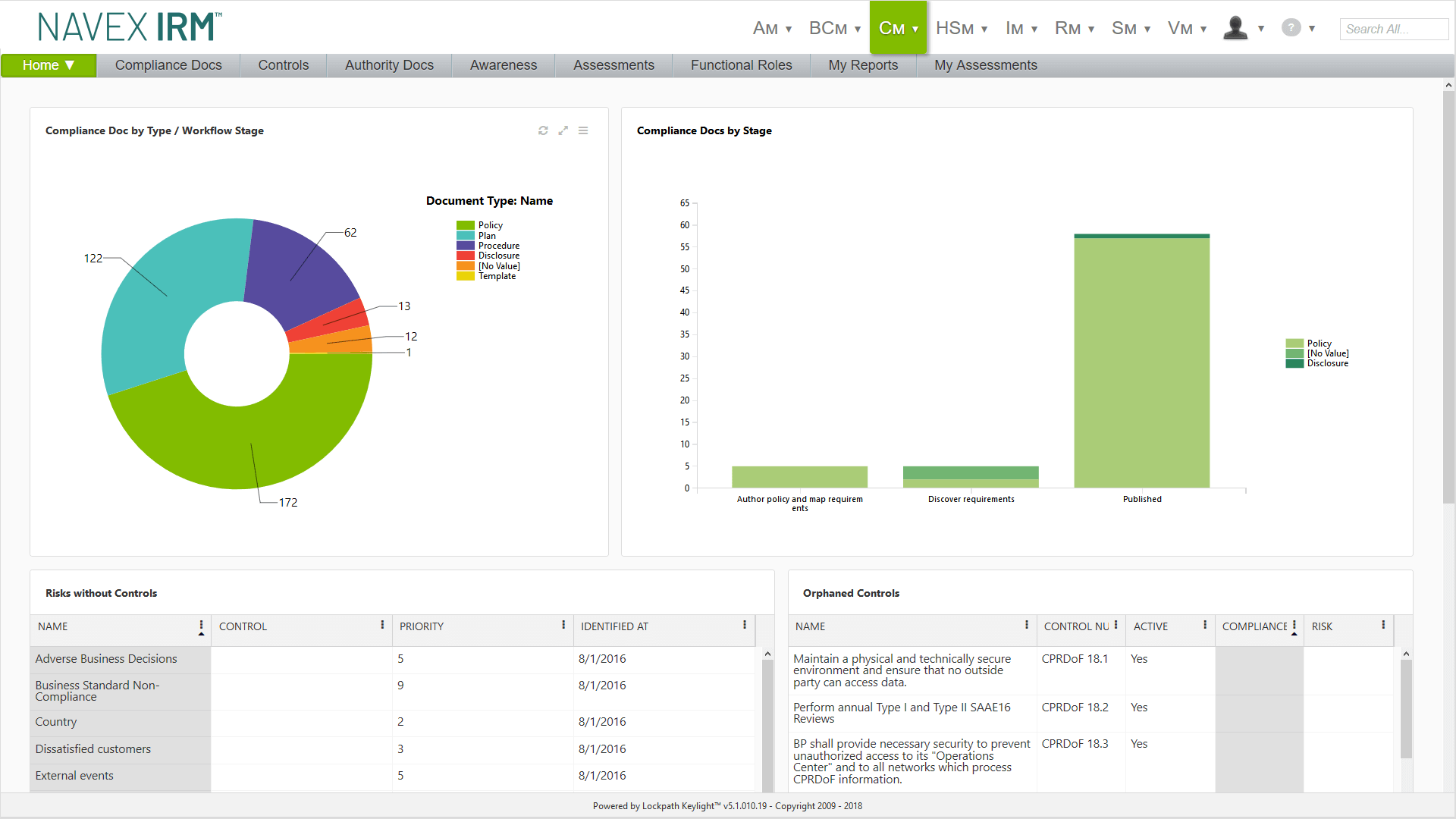Toggle the Plan slice in the donut legend
The image size is (1456, 819).
click(486, 235)
